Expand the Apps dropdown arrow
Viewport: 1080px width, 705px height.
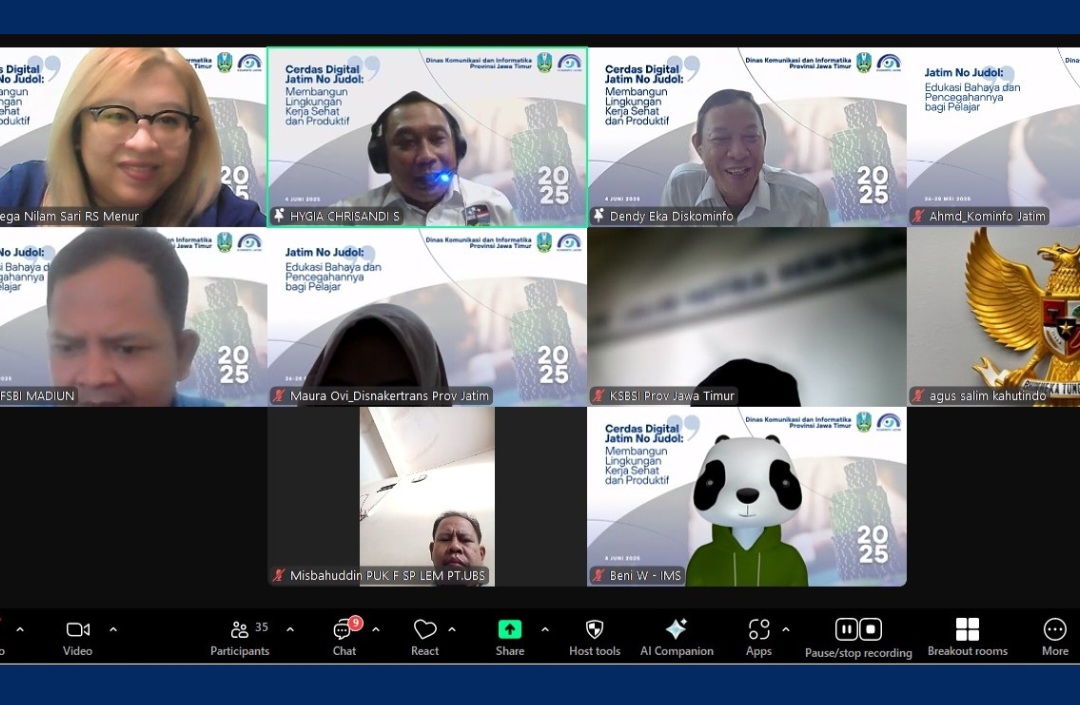point(786,630)
